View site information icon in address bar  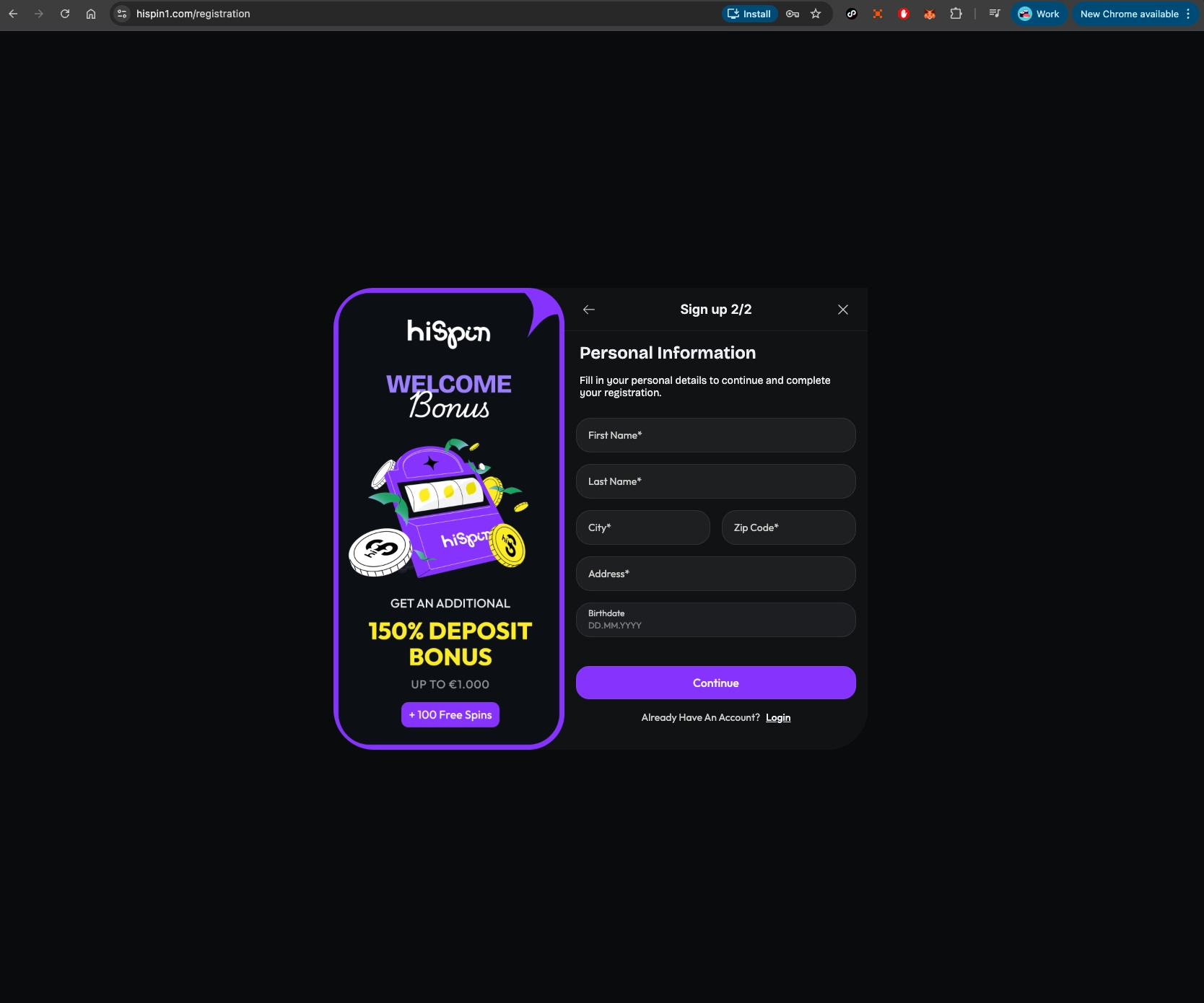coord(122,14)
